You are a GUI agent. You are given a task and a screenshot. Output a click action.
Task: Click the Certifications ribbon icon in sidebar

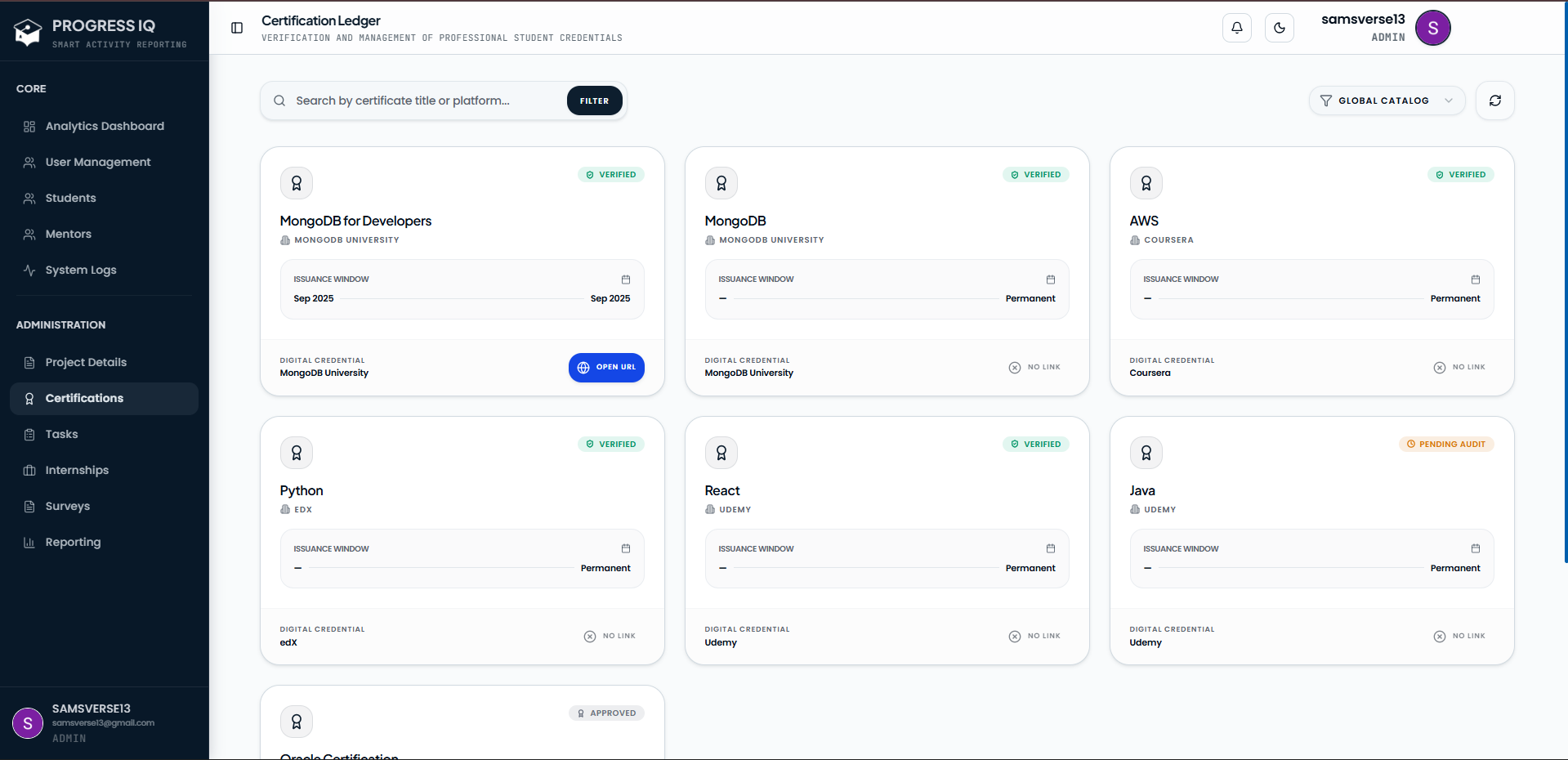click(x=29, y=399)
